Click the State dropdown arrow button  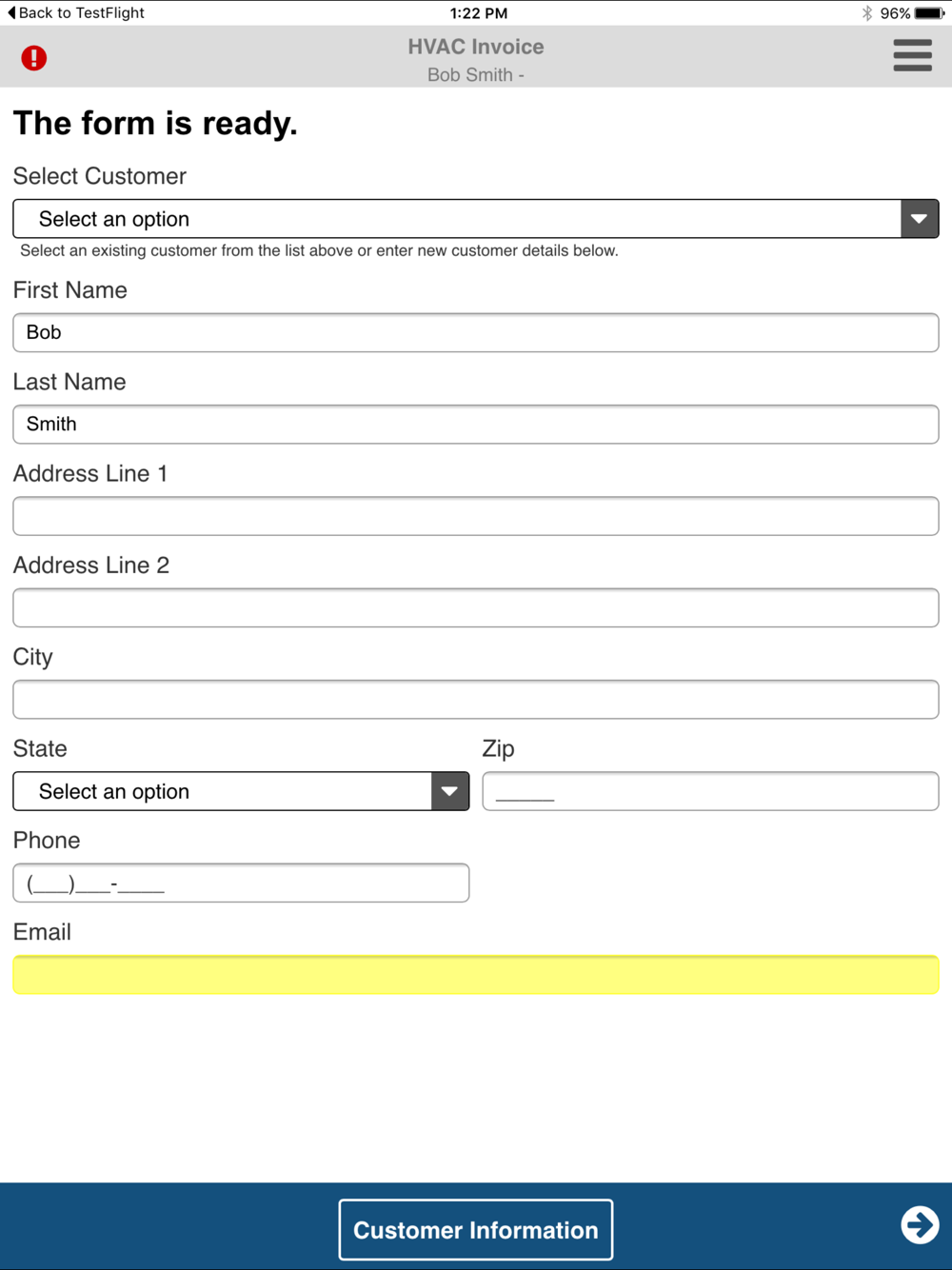coord(449,791)
